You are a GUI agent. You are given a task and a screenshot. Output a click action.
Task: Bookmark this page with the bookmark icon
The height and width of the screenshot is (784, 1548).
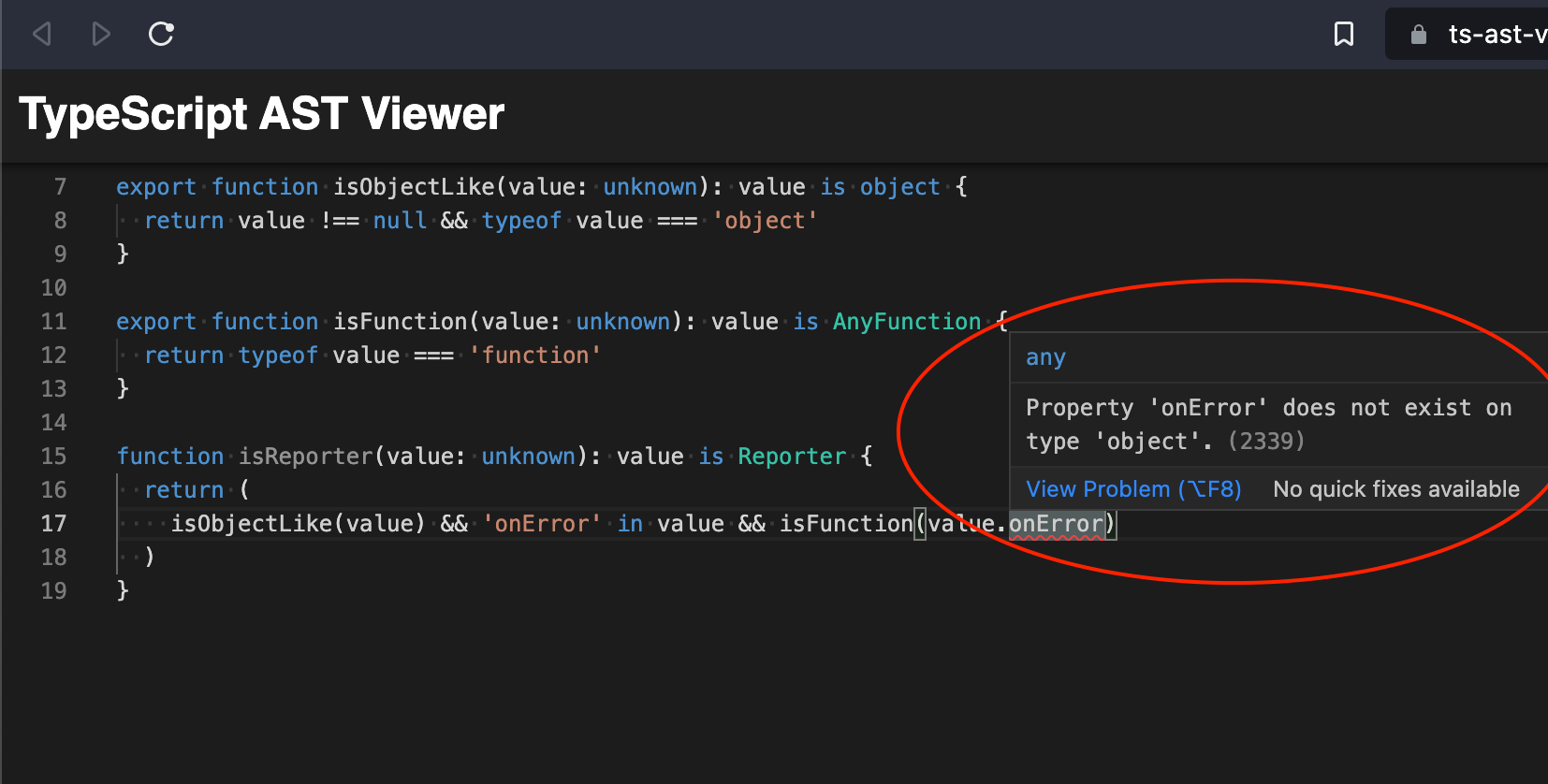pos(1344,35)
